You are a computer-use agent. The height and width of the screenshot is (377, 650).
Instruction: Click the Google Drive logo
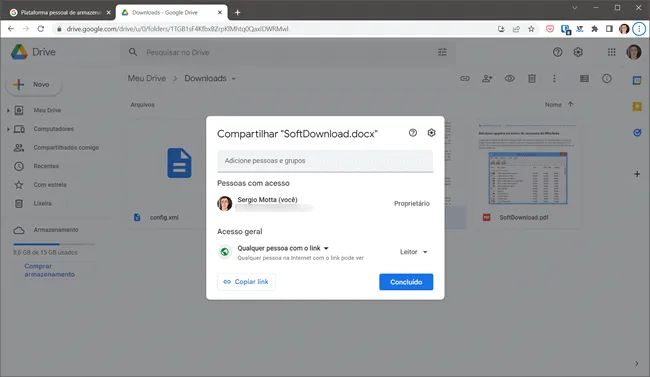33,52
